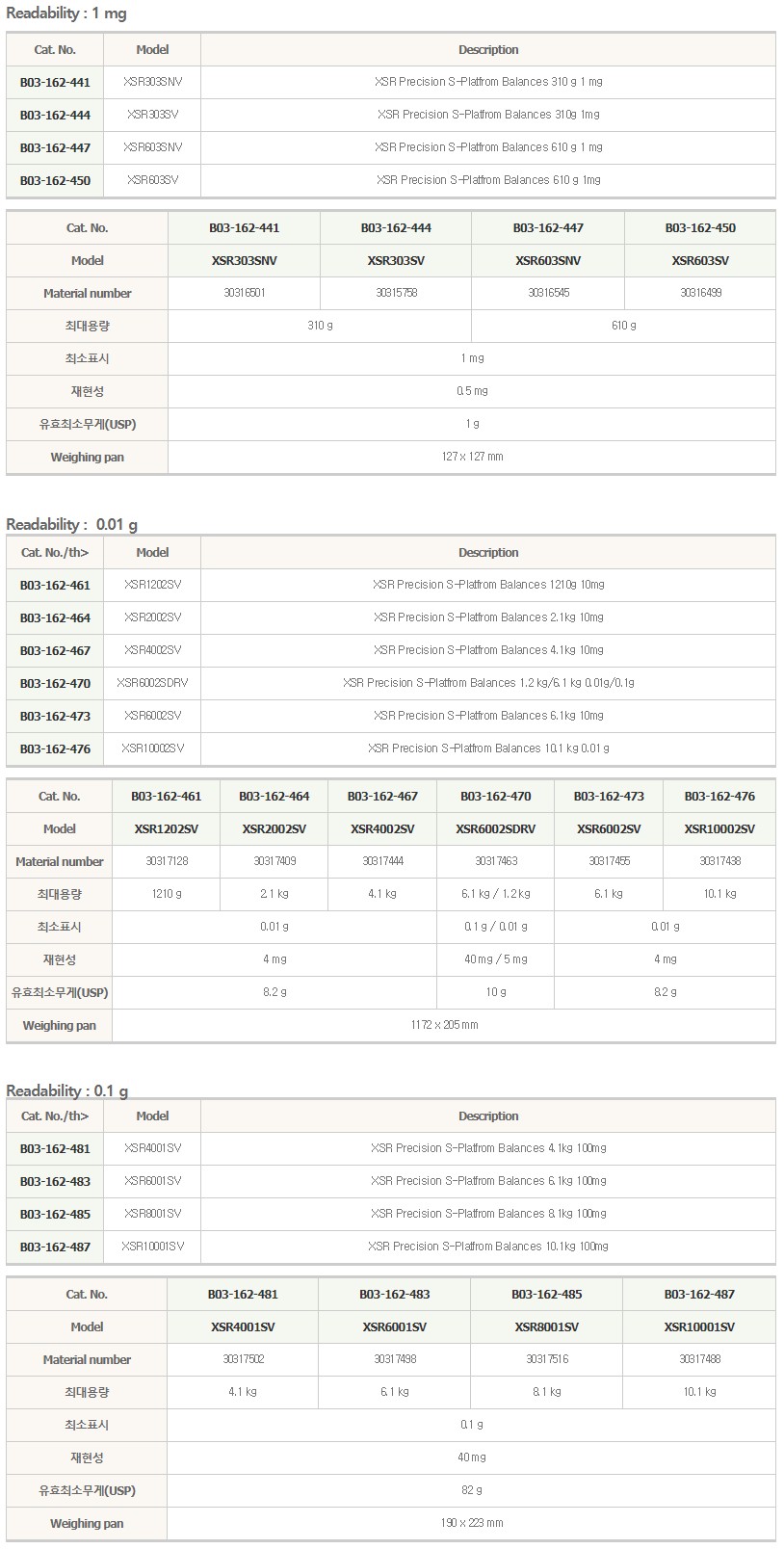This screenshot has width=784, height=1549.
Task: Click the description text for XSR603SV
Action: click(x=488, y=180)
